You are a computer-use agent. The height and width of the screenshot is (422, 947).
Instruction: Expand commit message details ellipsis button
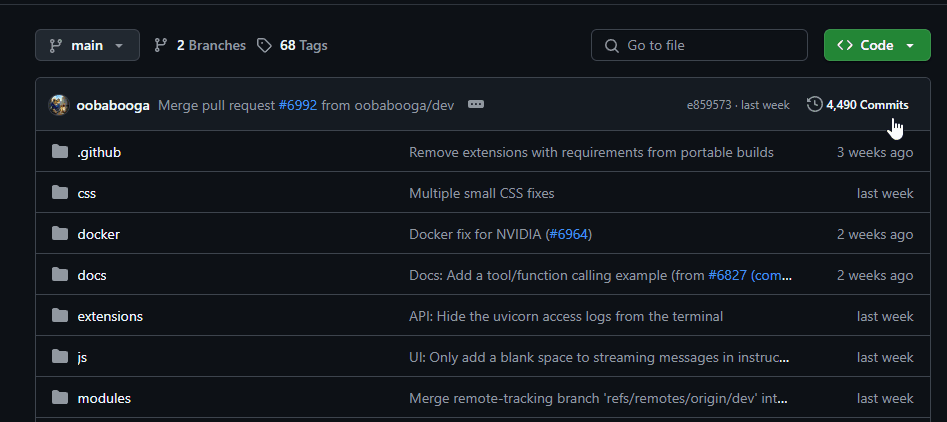(476, 104)
